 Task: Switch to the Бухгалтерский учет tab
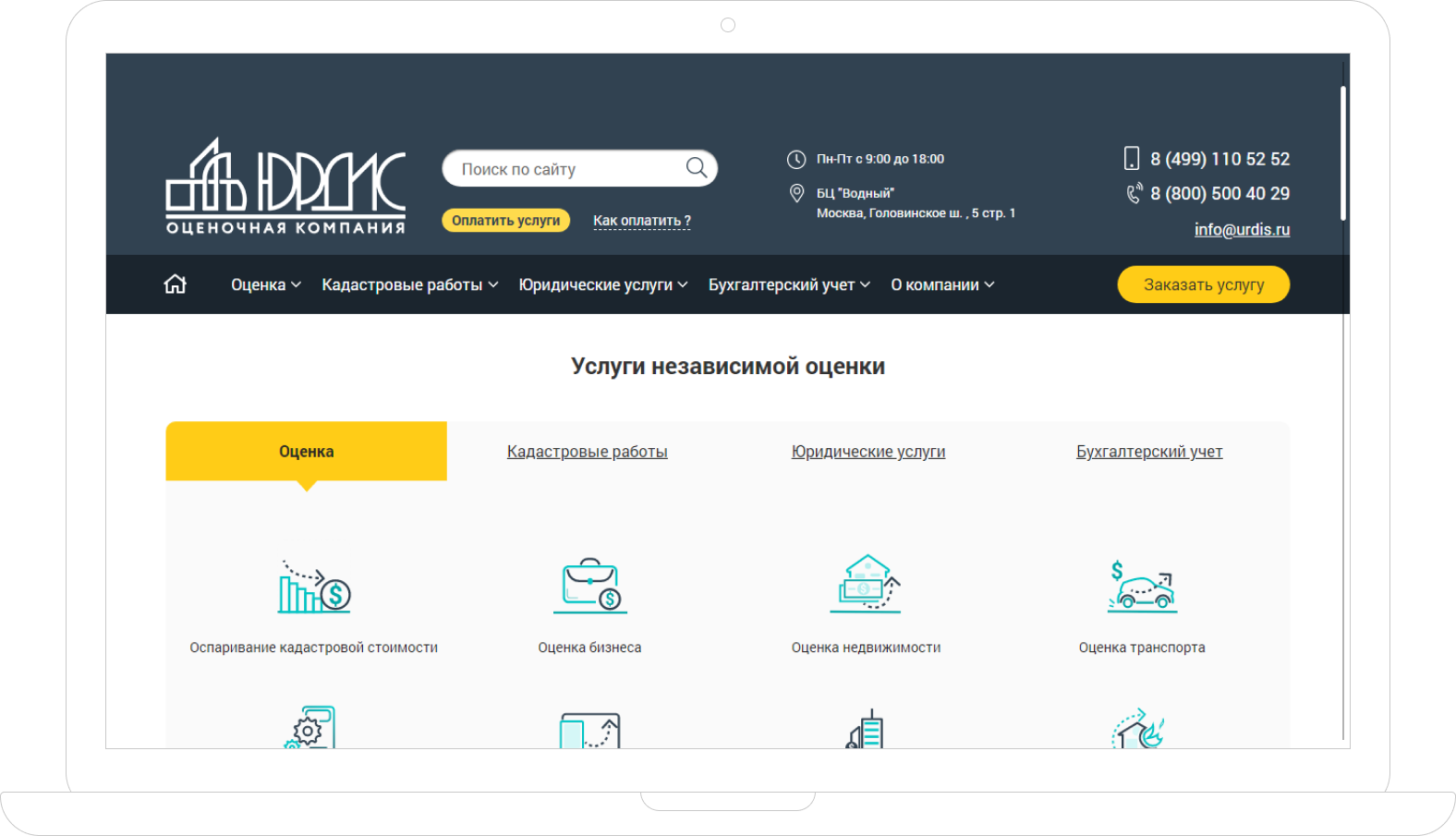pos(1148,452)
